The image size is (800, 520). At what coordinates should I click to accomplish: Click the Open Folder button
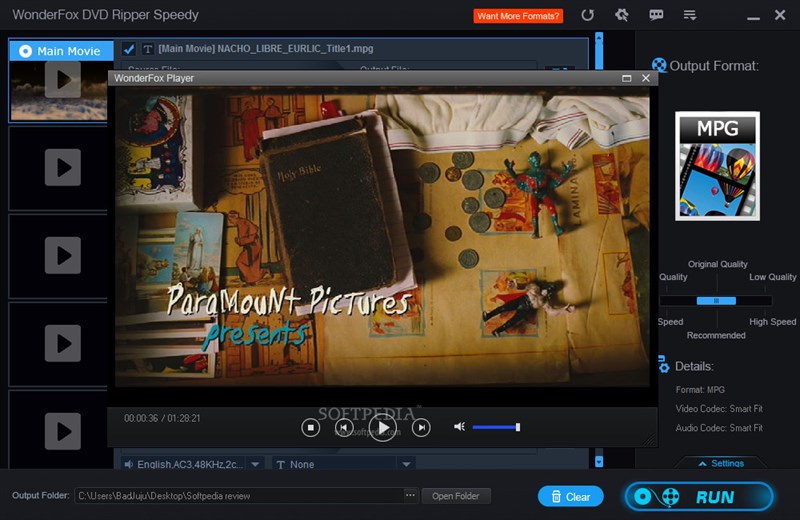click(456, 496)
